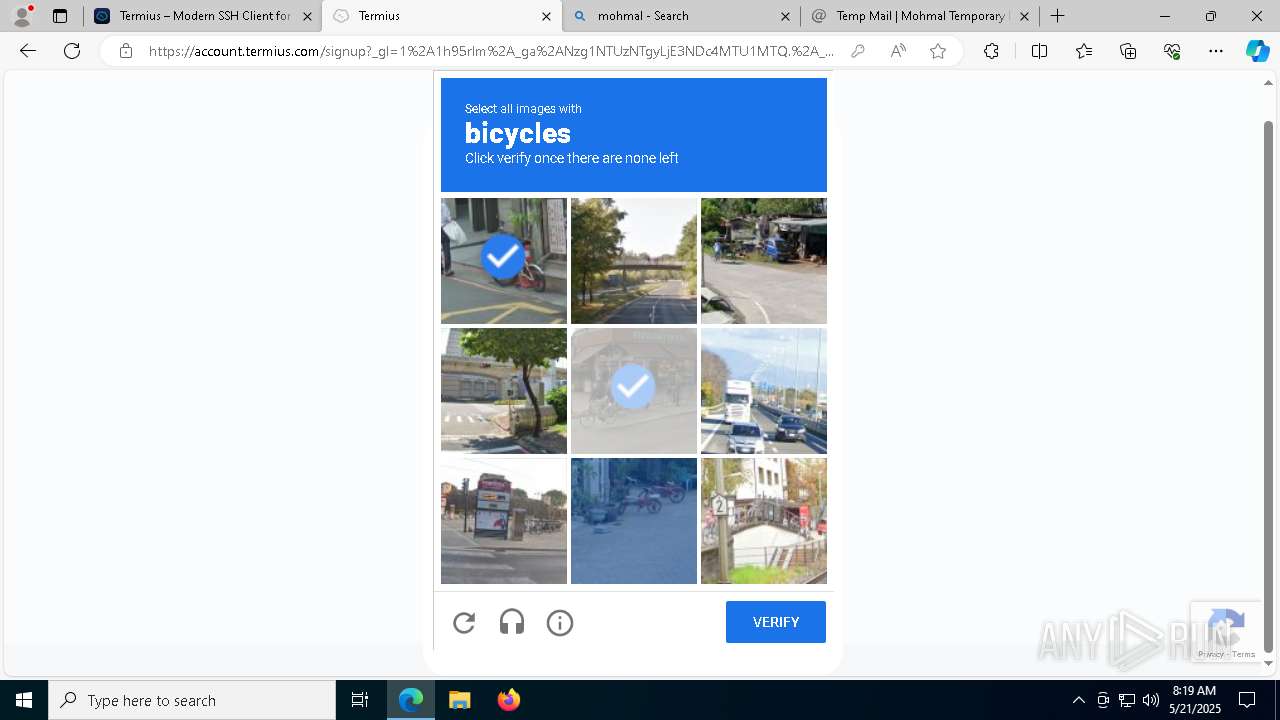The image size is (1280, 720).
Task: Toggle Read Aloud in address bar
Action: [x=898, y=51]
